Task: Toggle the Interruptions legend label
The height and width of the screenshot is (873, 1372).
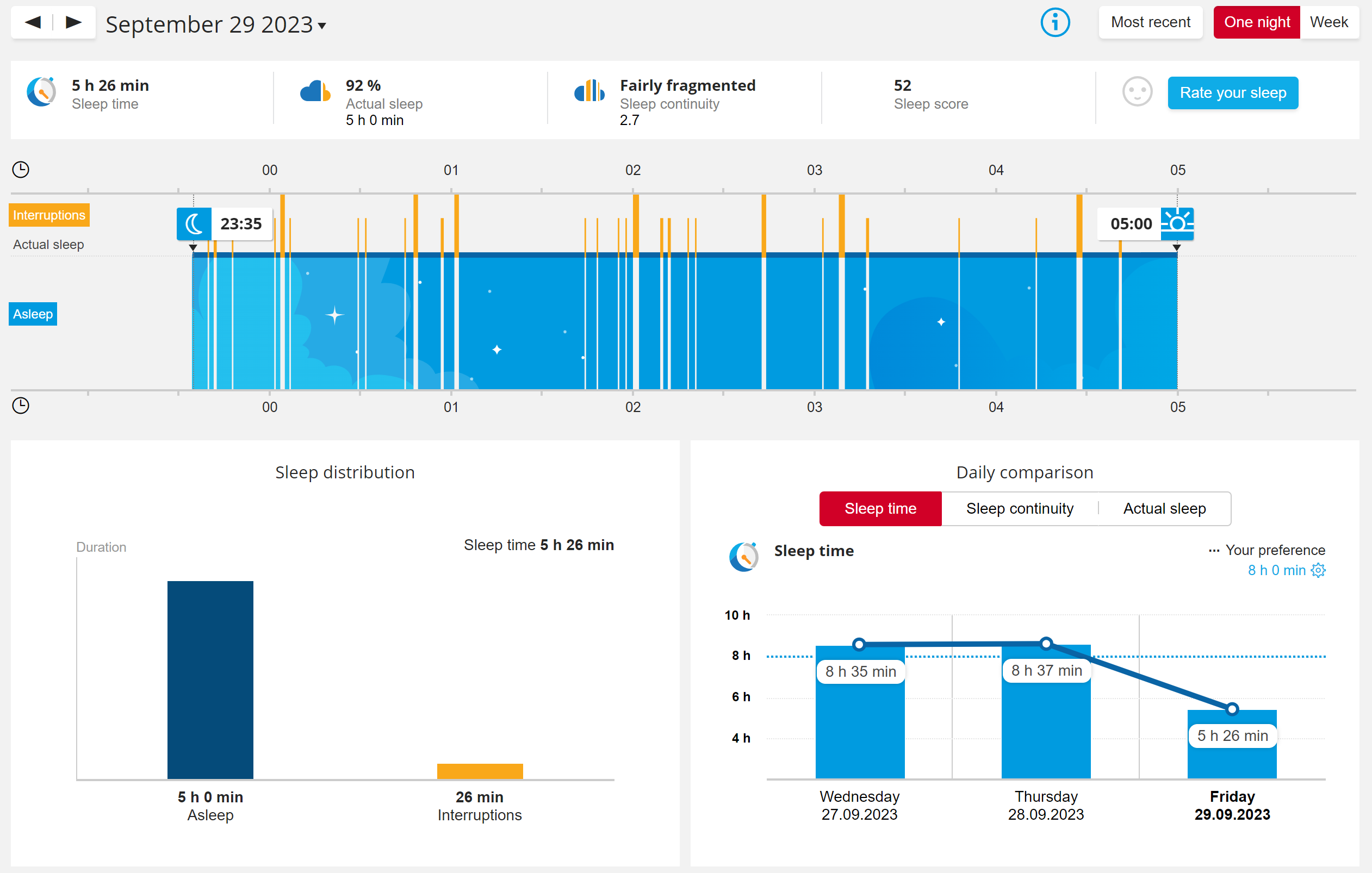Action: tap(49, 215)
